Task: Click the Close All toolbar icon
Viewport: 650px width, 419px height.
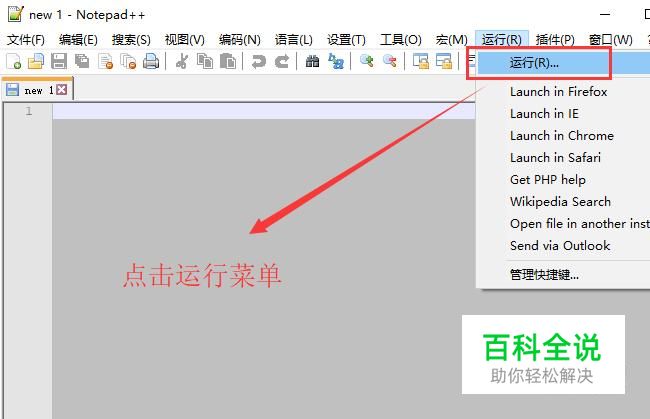Action: click(x=128, y=61)
